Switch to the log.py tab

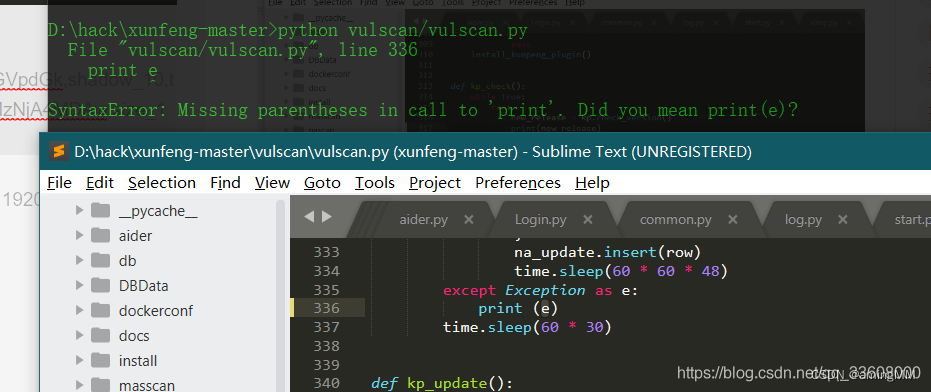coord(803,220)
